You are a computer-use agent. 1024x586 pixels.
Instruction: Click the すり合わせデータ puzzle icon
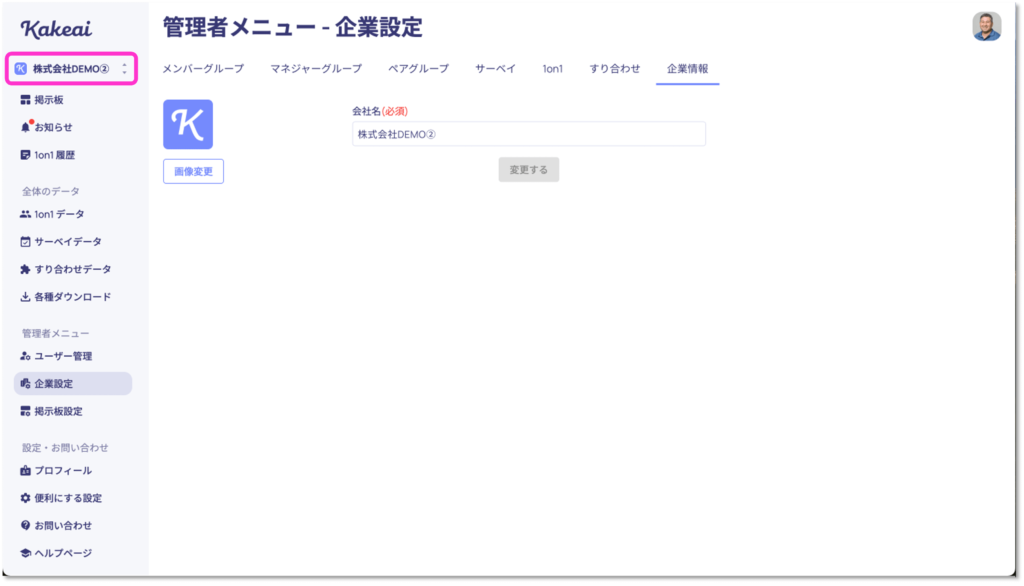(x=25, y=269)
